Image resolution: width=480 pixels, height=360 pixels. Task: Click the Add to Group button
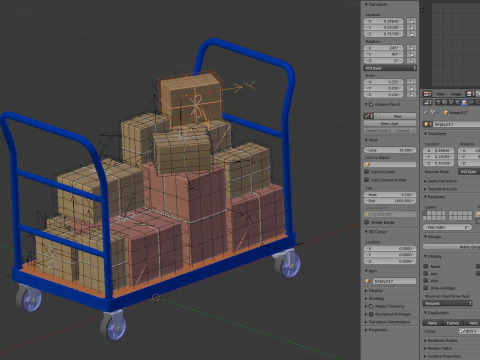[451, 247]
